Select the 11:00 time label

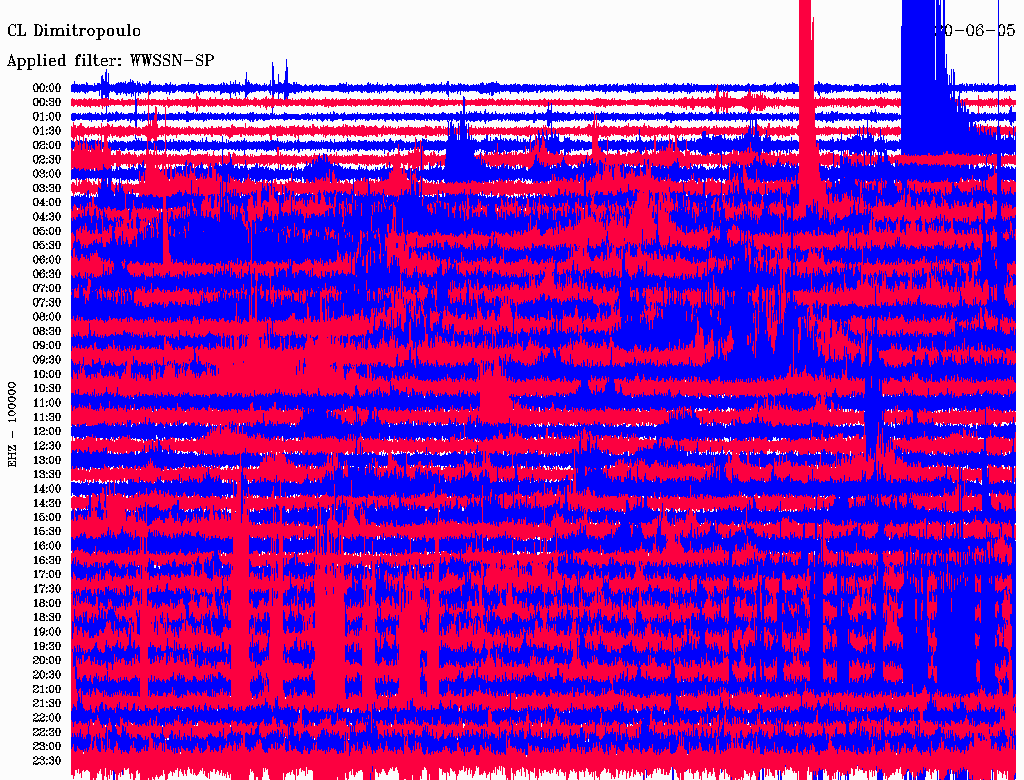pyautogui.click(x=47, y=403)
